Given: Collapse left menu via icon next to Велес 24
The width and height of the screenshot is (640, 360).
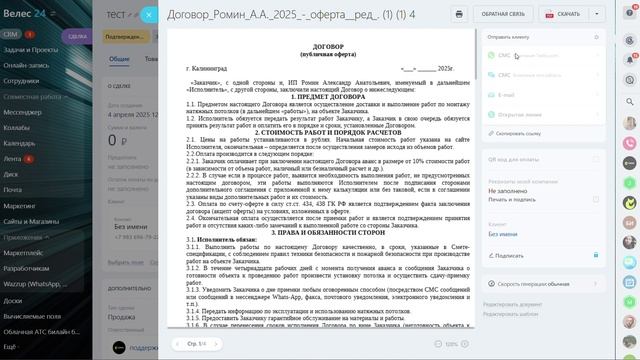Looking at the screenshot, I should point(53,13).
